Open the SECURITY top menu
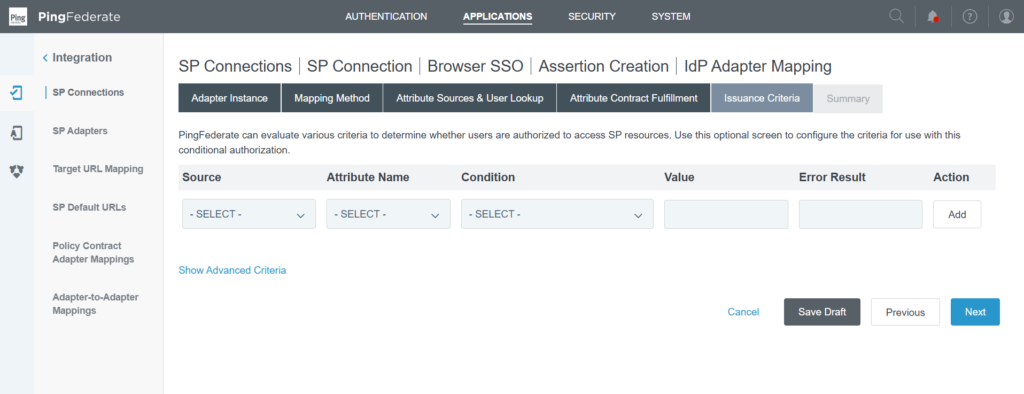The width and height of the screenshot is (1024, 394). coord(592,16)
